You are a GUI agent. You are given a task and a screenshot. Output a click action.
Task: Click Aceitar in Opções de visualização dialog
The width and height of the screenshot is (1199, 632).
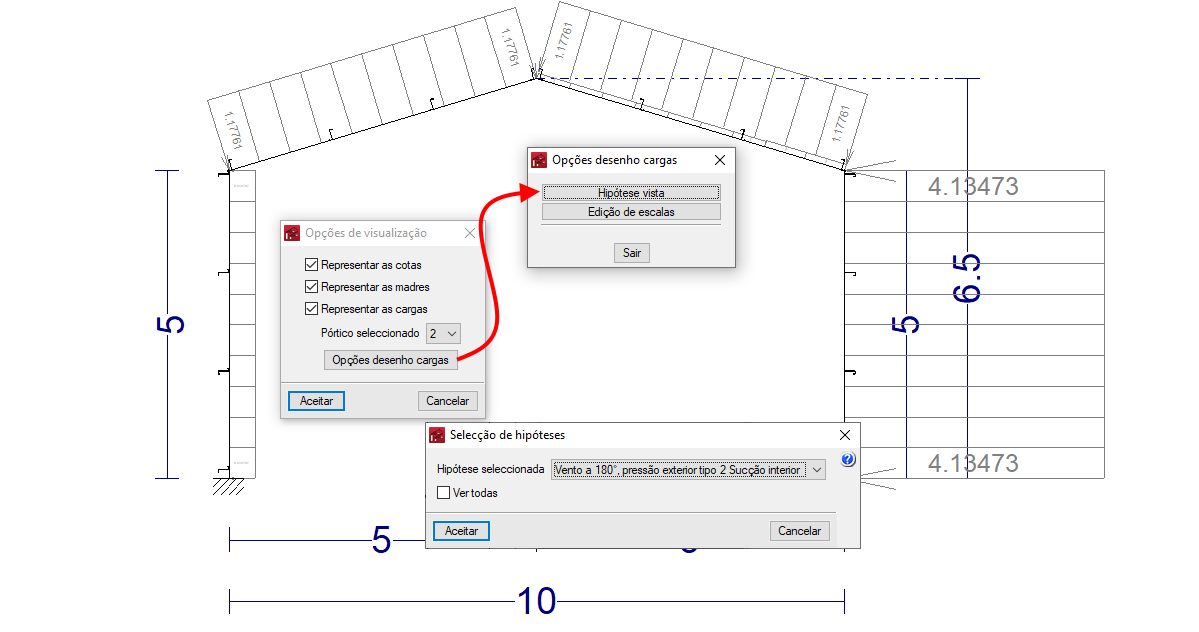point(317,400)
